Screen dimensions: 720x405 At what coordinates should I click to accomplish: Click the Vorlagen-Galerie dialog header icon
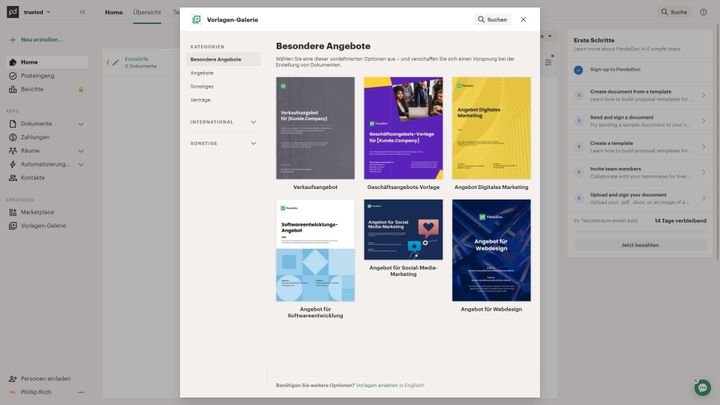[197, 19]
